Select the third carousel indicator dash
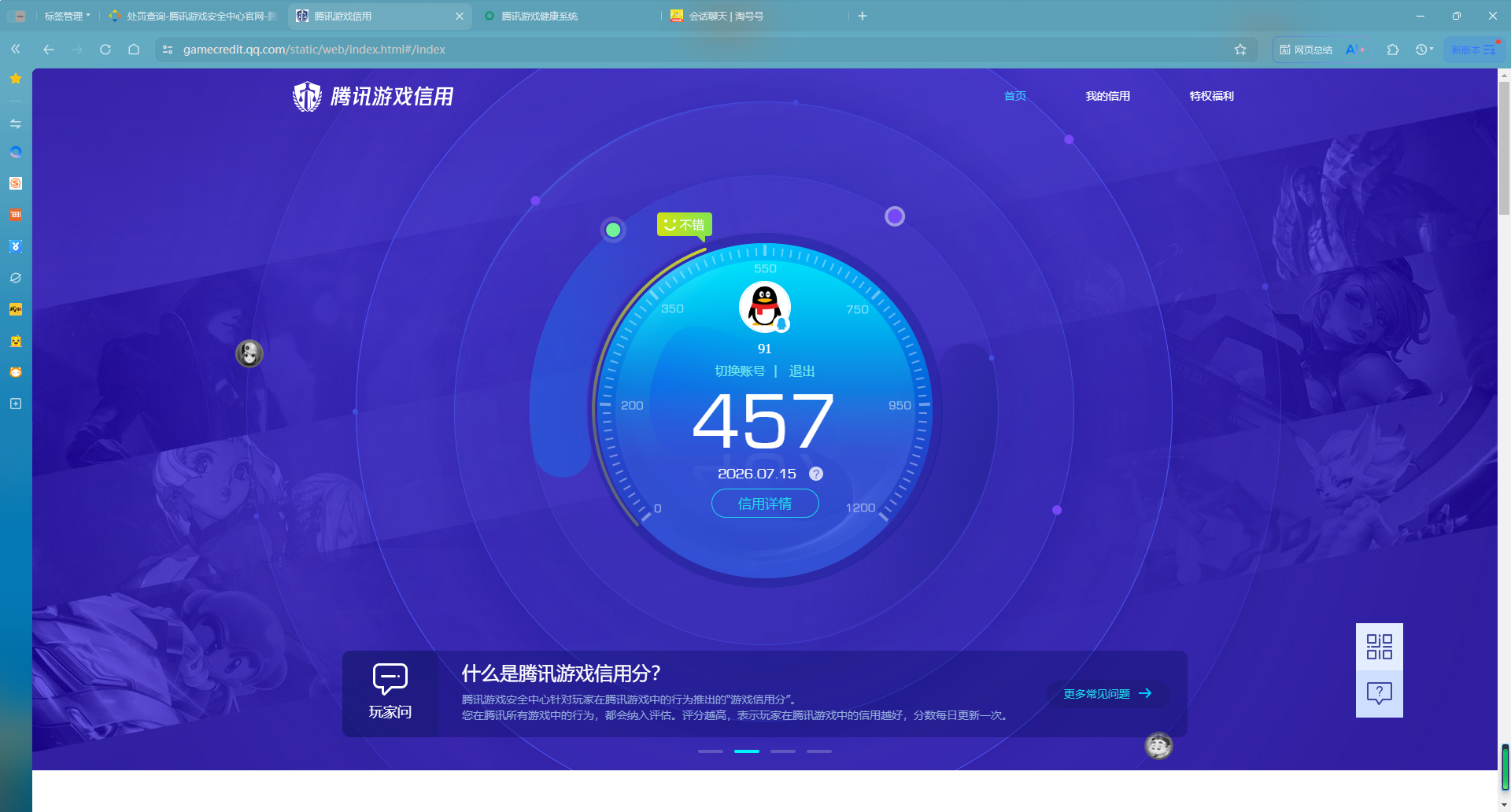The height and width of the screenshot is (812, 1511). click(x=783, y=751)
